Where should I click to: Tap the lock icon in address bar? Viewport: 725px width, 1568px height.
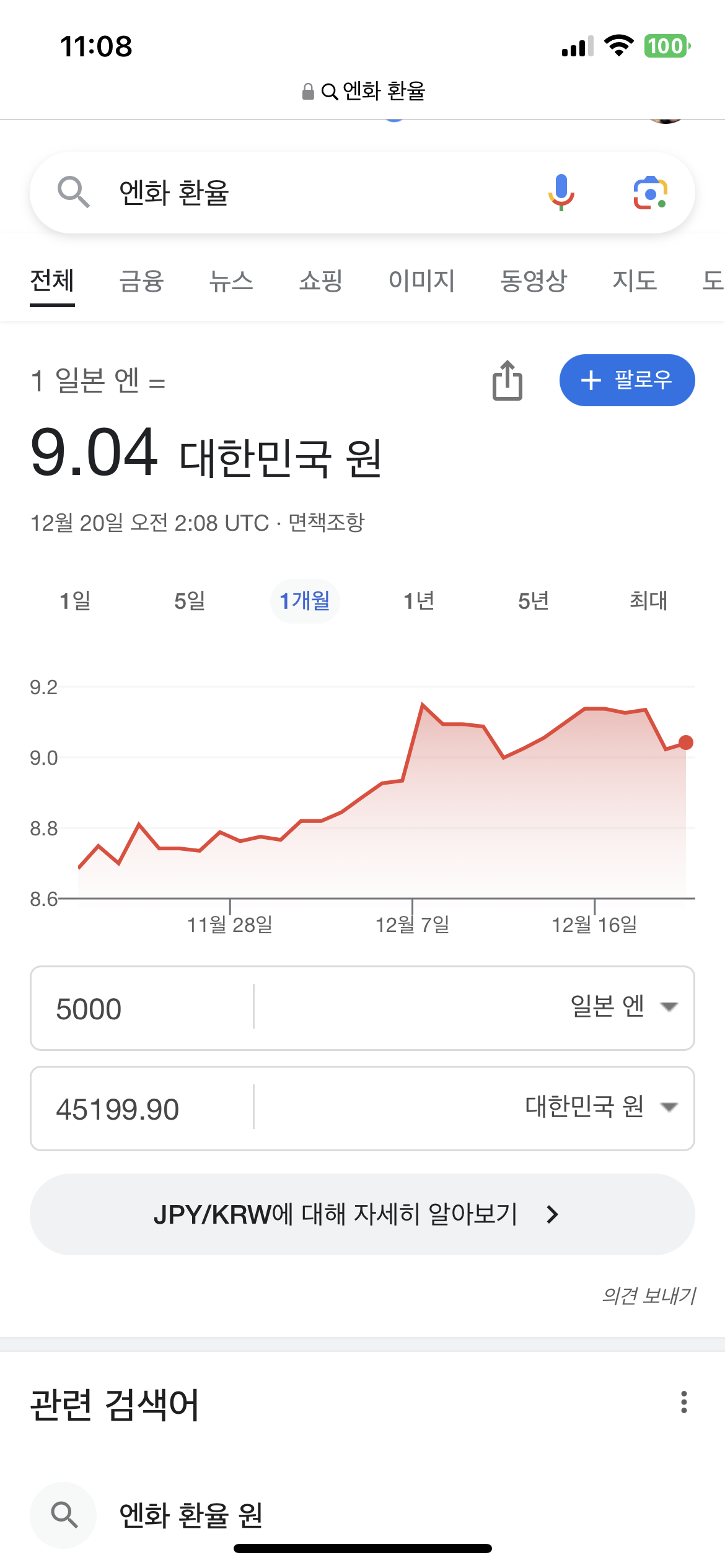point(308,92)
